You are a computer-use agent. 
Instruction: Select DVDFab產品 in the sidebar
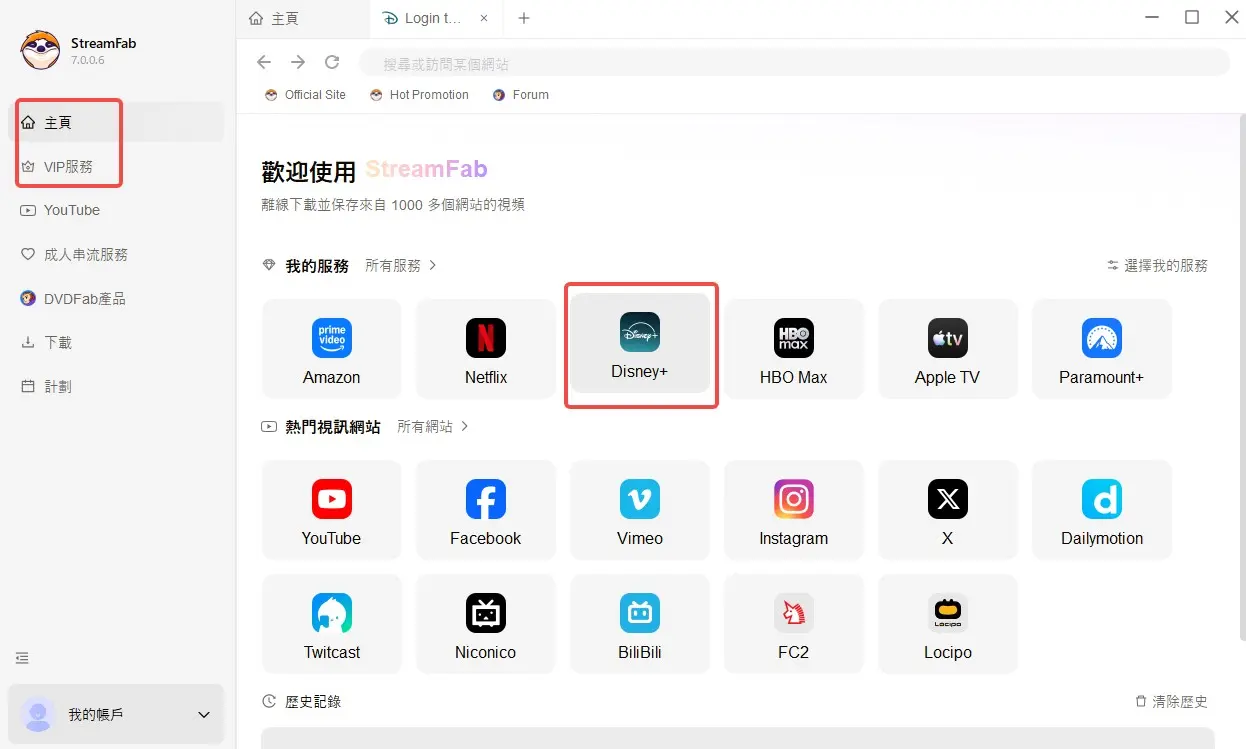point(116,298)
